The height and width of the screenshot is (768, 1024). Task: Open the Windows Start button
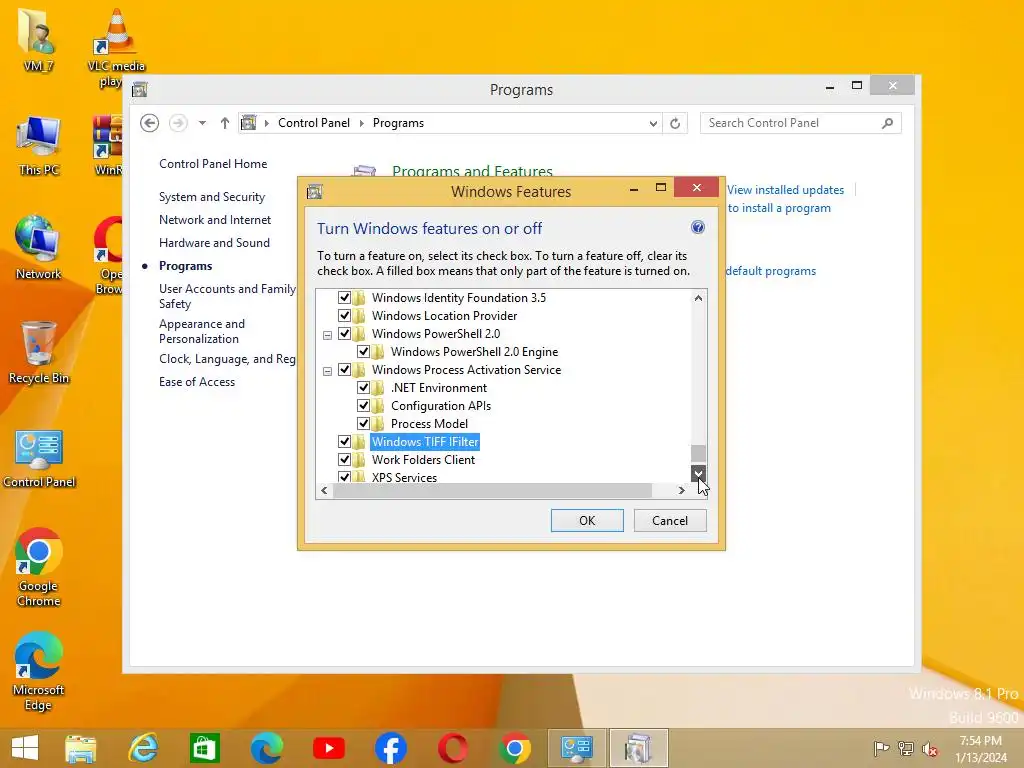(x=25, y=748)
